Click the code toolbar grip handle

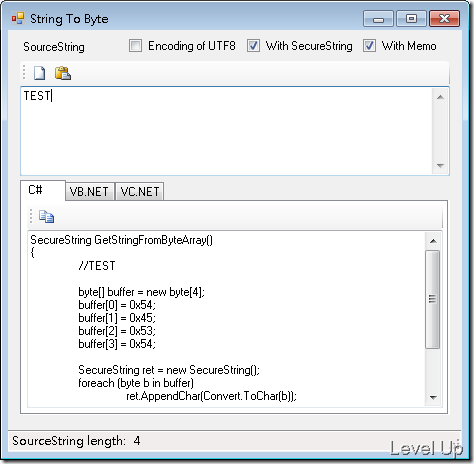click(31, 216)
